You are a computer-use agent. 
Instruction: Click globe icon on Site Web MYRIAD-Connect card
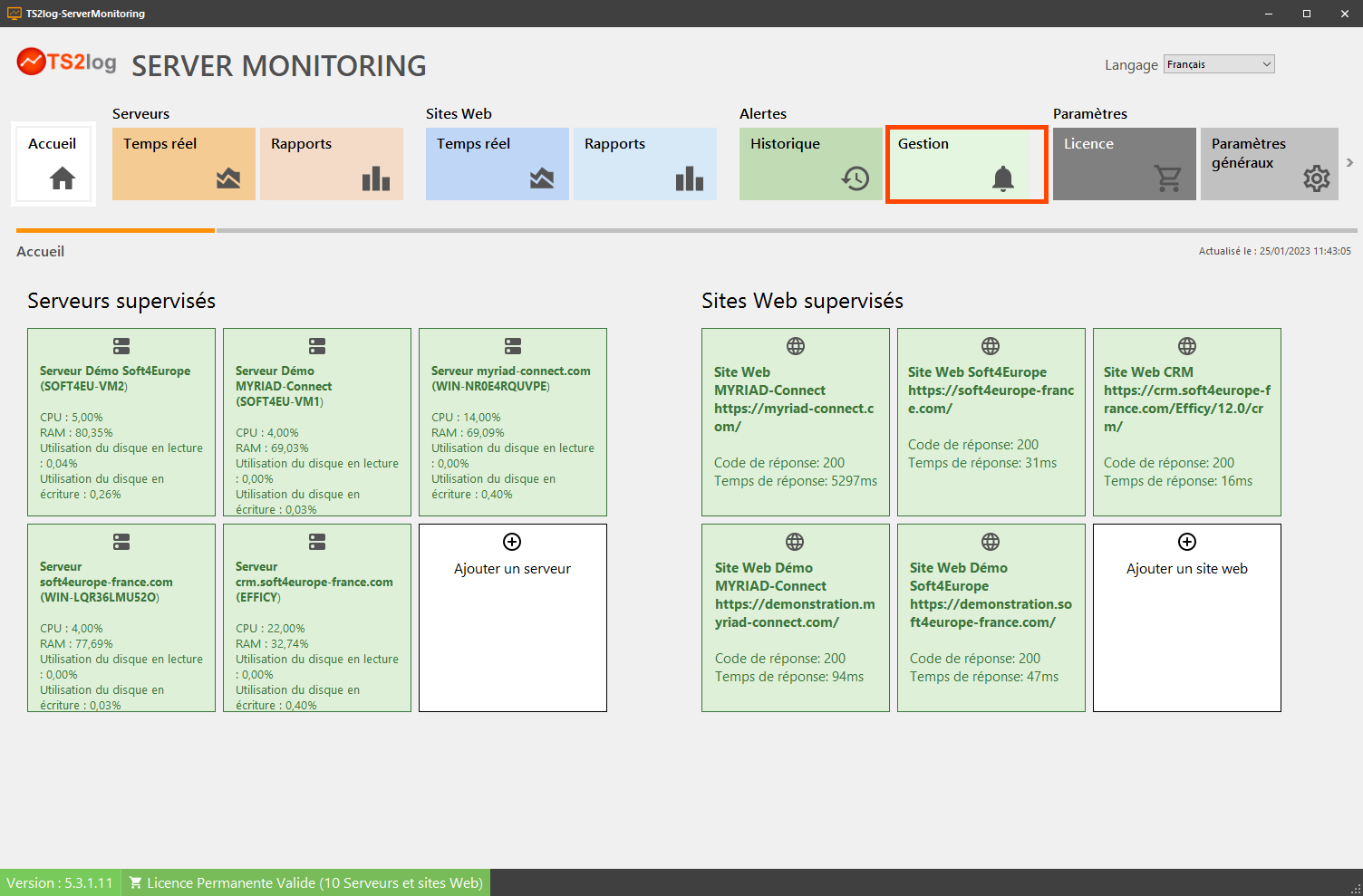pos(796,346)
